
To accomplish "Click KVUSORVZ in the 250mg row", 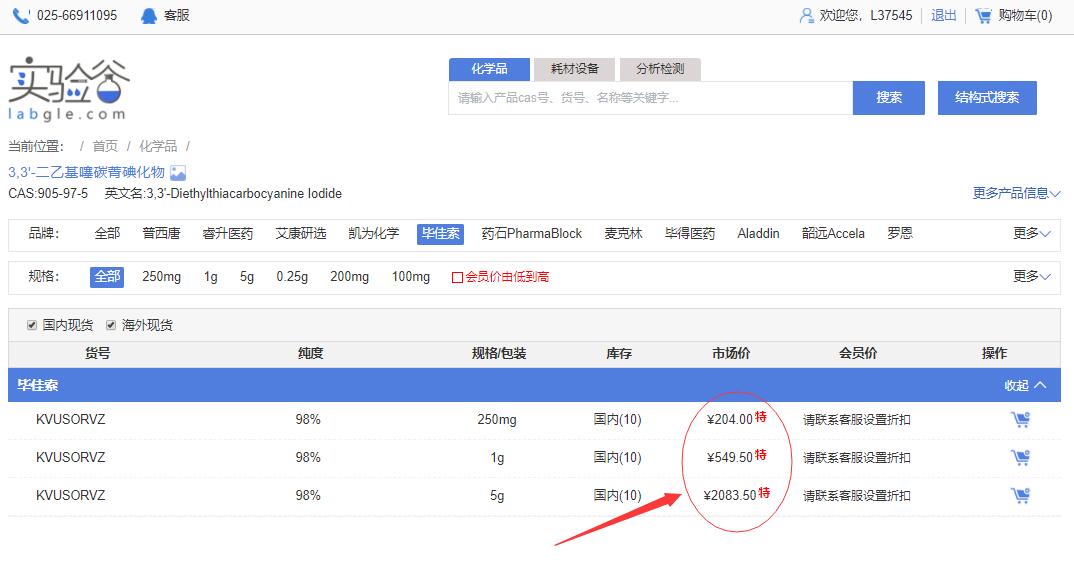I will tap(71, 419).
